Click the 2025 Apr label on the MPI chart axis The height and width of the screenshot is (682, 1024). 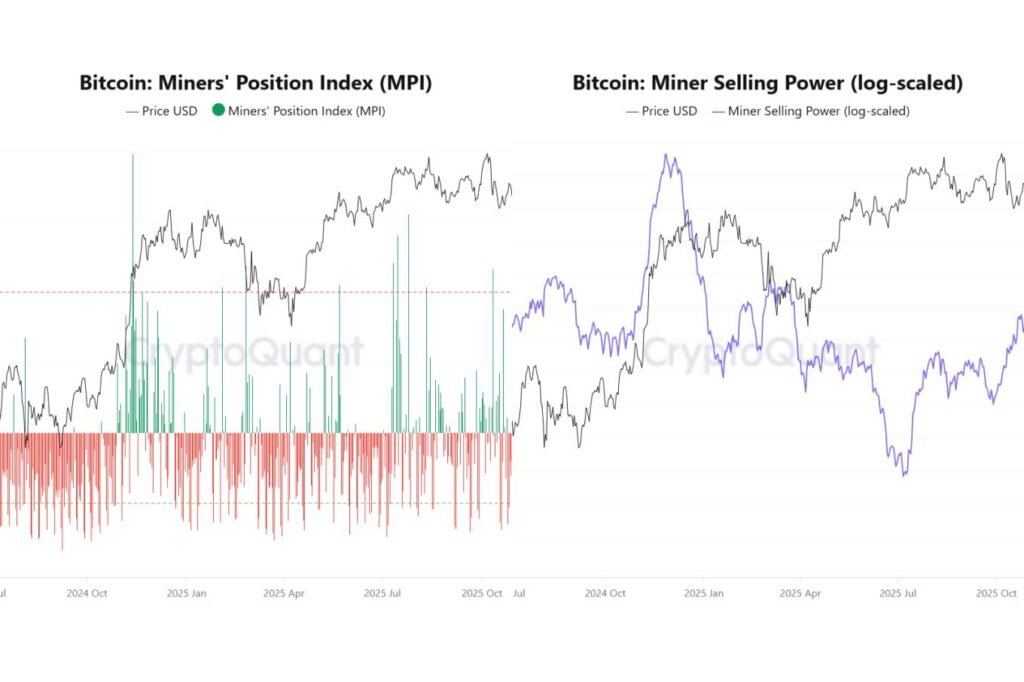point(283,593)
